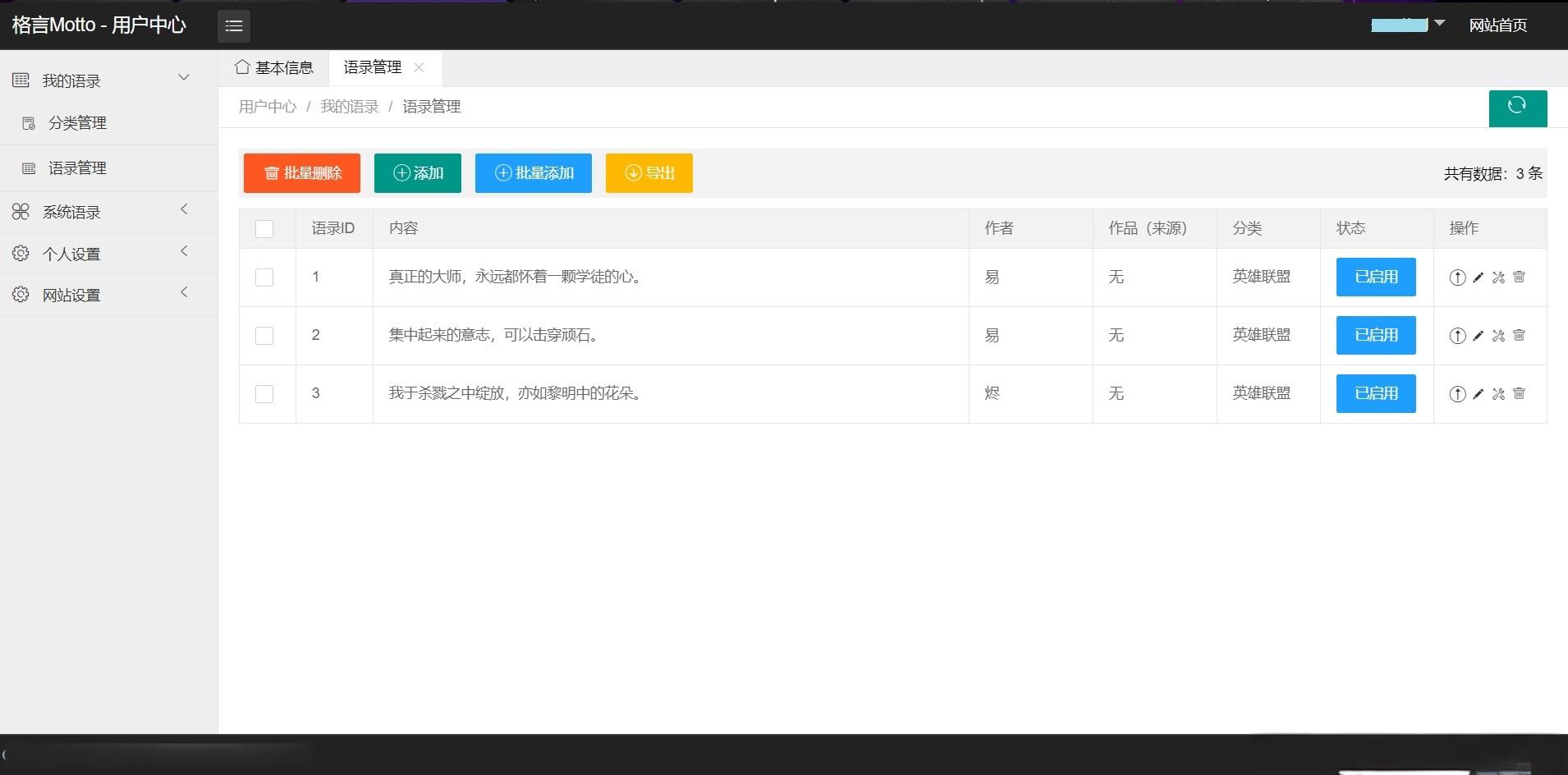Click the tools icon for quote 1
The width and height of the screenshot is (1568, 775).
[1498, 277]
